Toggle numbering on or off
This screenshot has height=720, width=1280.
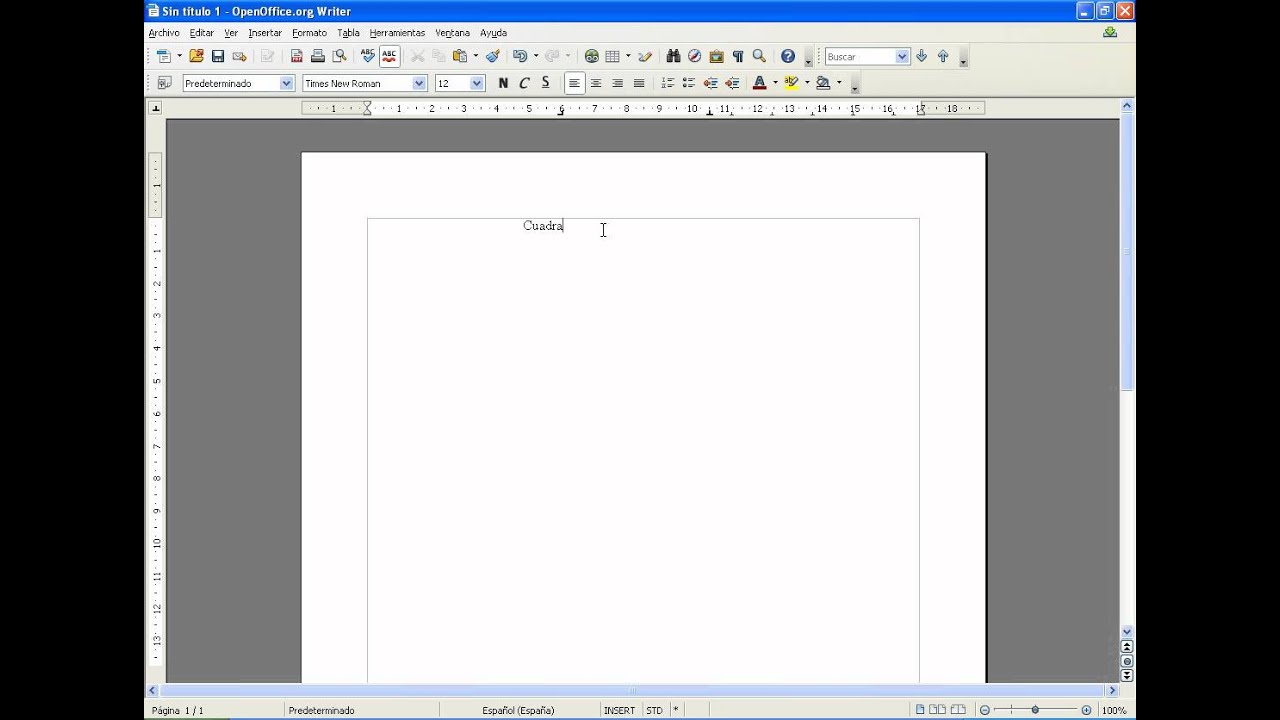click(x=668, y=83)
